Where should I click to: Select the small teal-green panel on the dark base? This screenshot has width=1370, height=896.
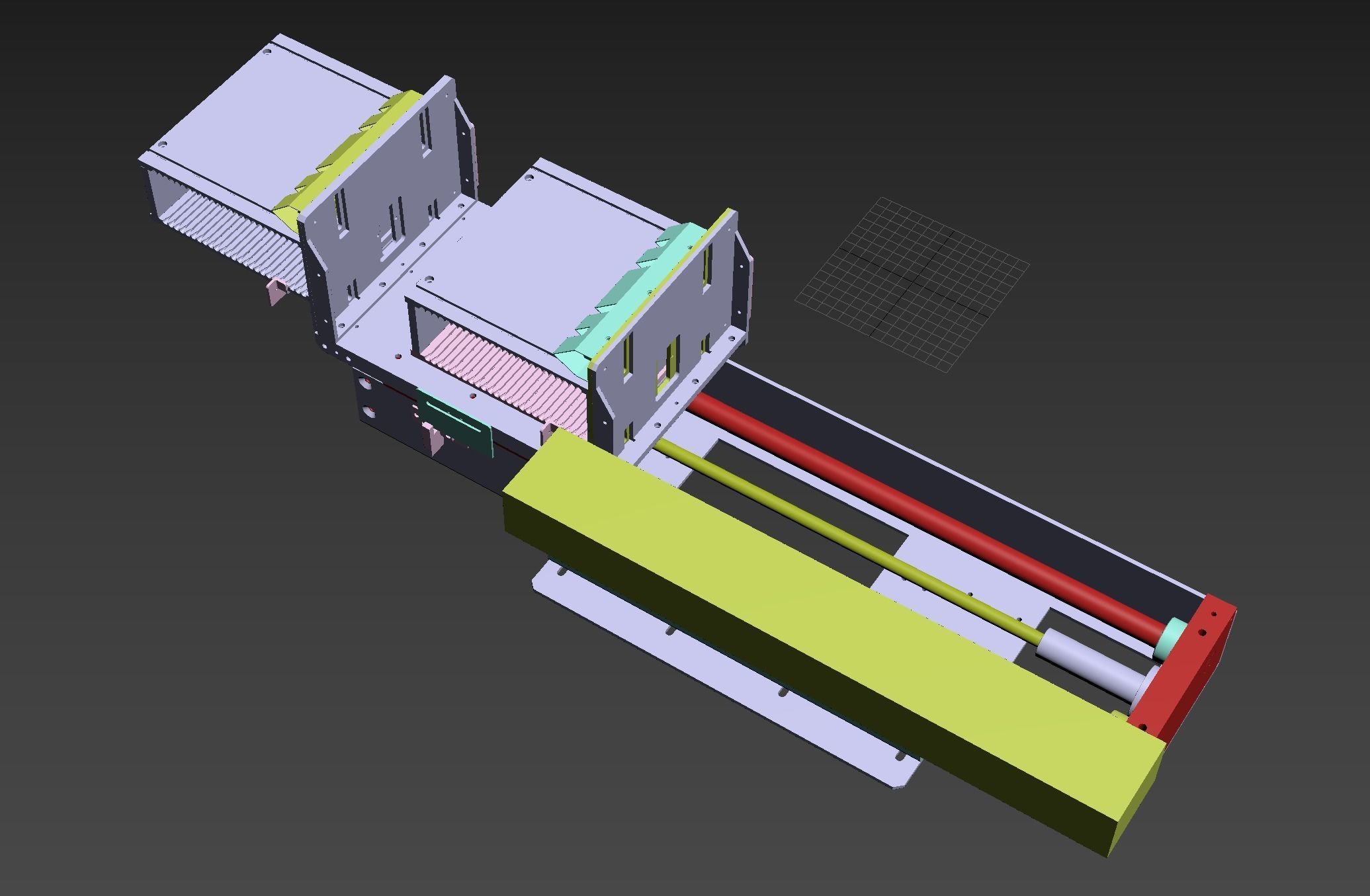coord(455,424)
